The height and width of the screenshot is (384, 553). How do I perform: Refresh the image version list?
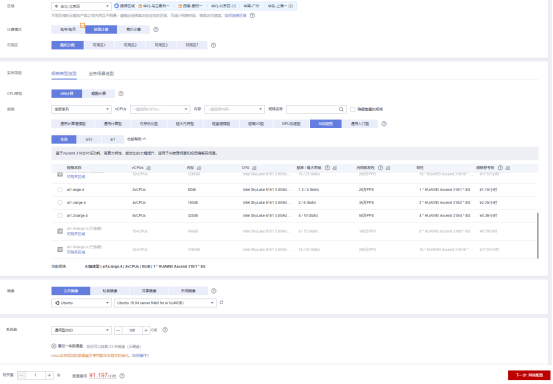221,303
